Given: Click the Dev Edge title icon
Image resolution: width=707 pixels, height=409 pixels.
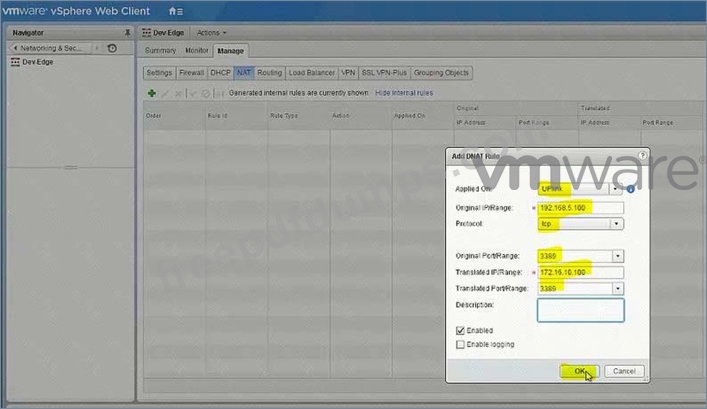Looking at the screenshot, I should pos(147,32).
